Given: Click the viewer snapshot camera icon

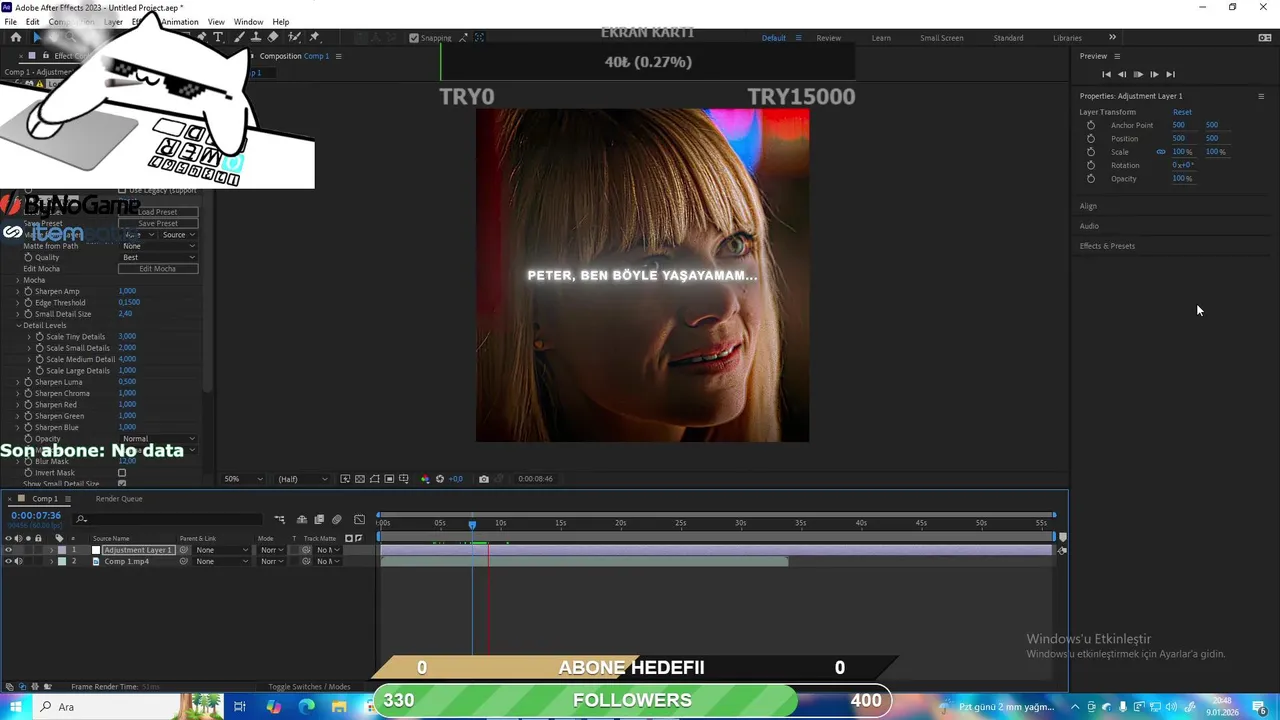Looking at the screenshot, I should (484, 479).
